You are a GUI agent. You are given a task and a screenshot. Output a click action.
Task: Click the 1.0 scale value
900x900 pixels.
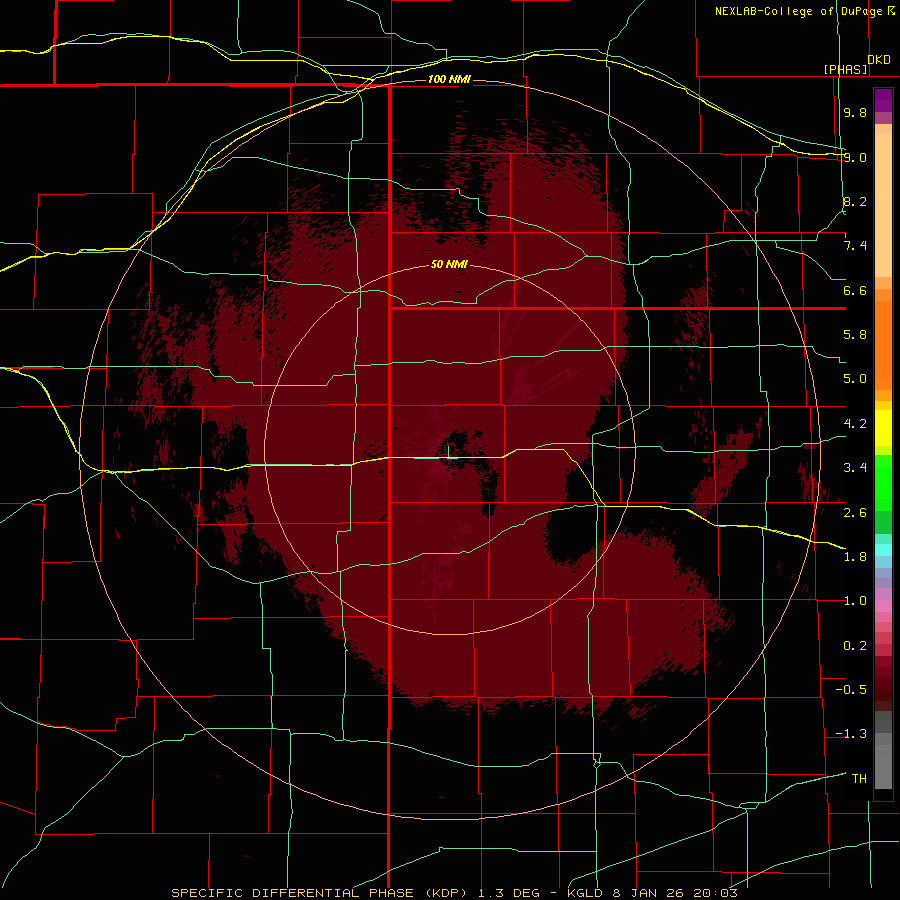point(855,601)
